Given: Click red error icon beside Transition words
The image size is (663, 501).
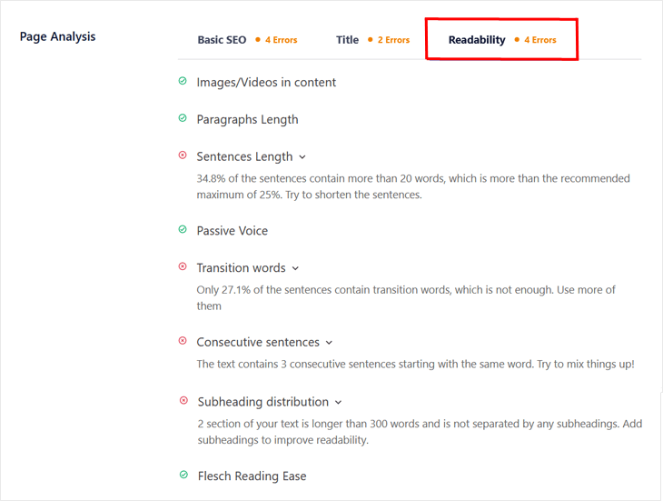Looking at the screenshot, I should pos(182,267).
